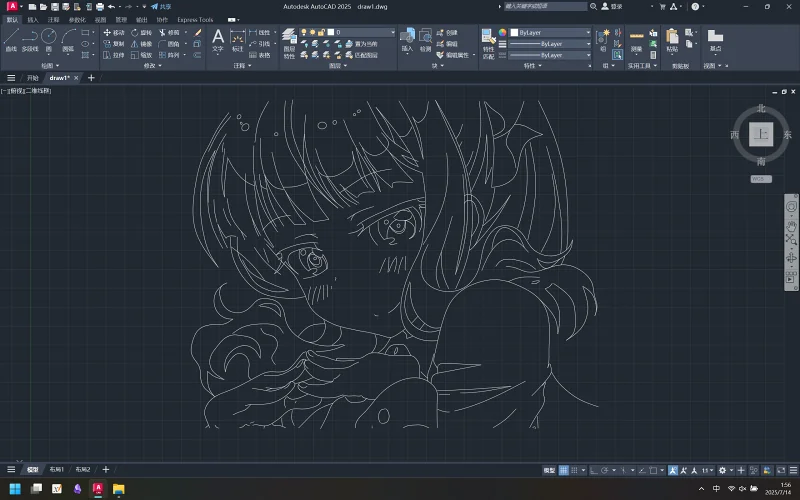
Task: Click the Save icon in quick access toolbar
Action: (55, 7)
